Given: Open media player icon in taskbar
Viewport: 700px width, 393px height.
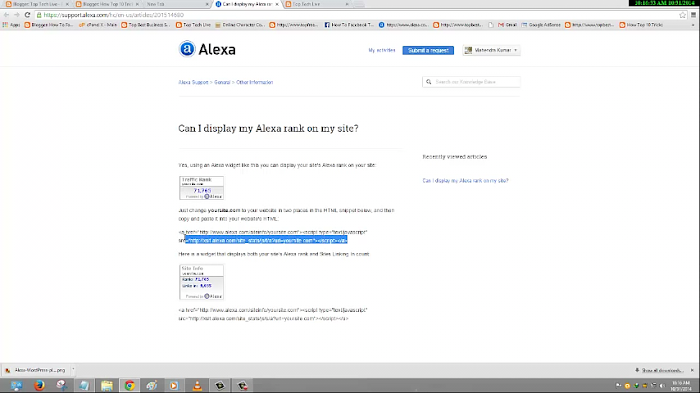Looking at the screenshot, I should 174,385.
